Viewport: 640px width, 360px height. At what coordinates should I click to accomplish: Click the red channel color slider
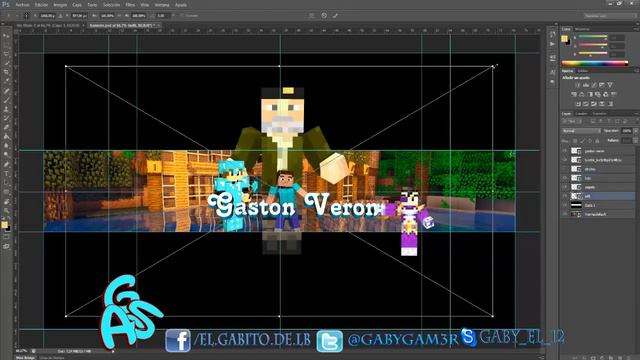(x=593, y=37)
